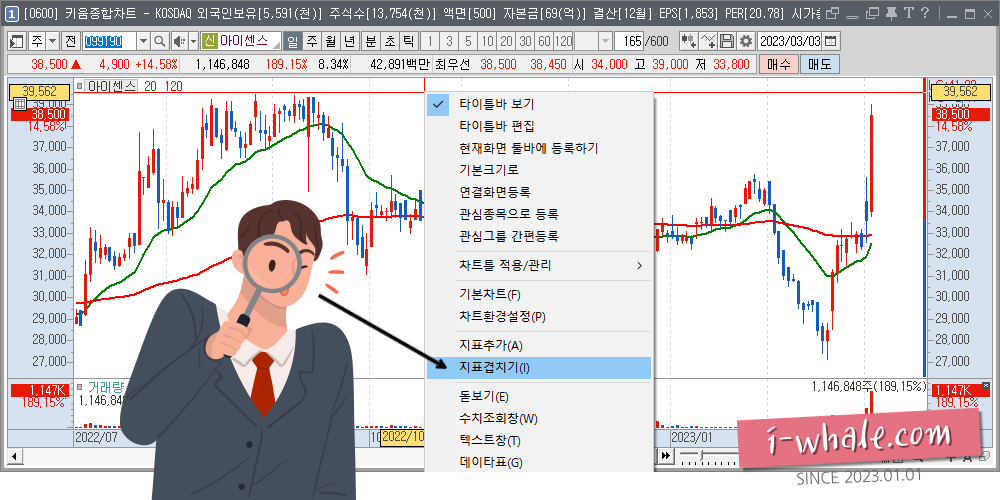
Task: Select 초 second period toggle
Action: tap(390, 42)
